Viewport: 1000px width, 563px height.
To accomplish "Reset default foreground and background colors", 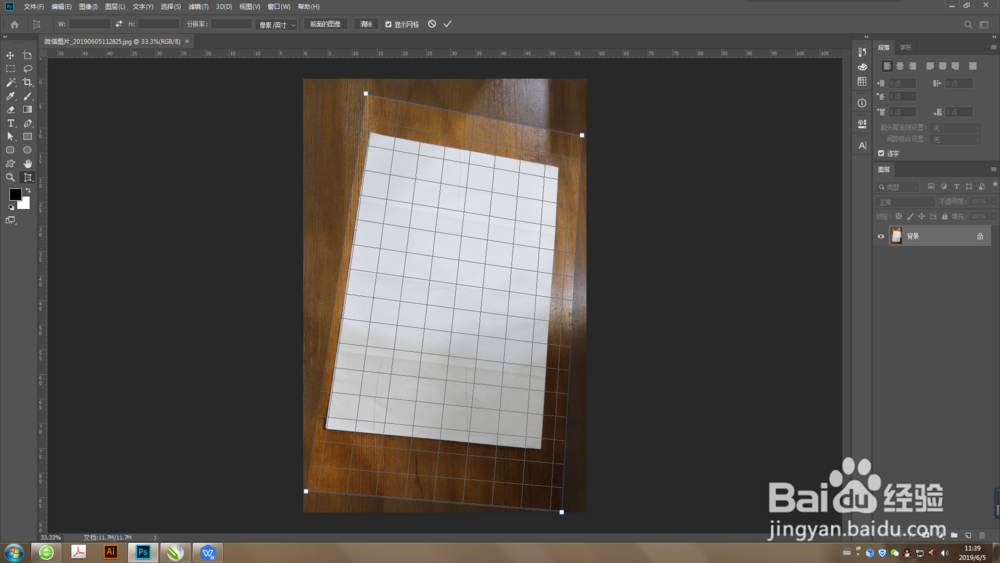I will (x=11, y=207).
